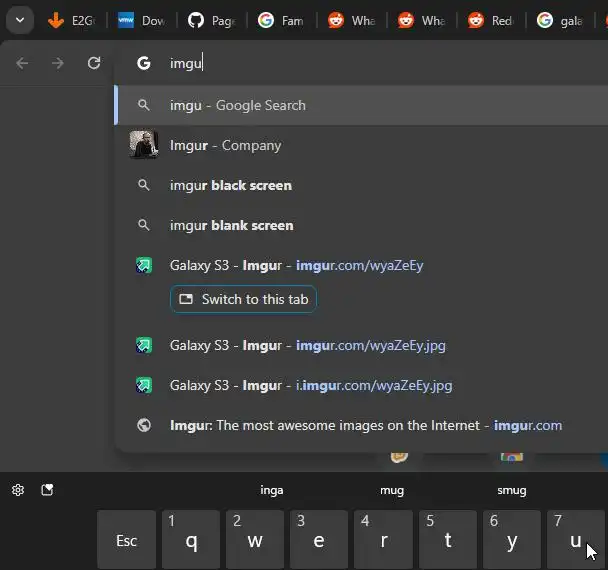608x570 pixels.
Task: Click search icon beside 'imgu - Google Search'
Action: (x=144, y=105)
